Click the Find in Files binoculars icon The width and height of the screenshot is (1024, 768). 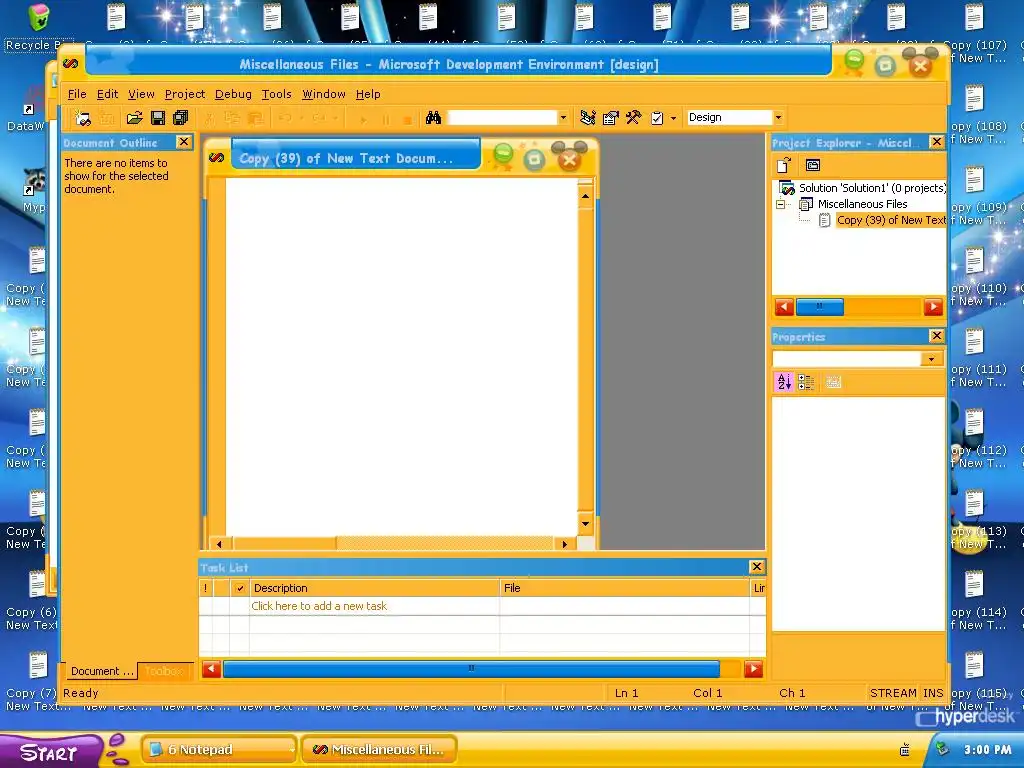[434, 118]
